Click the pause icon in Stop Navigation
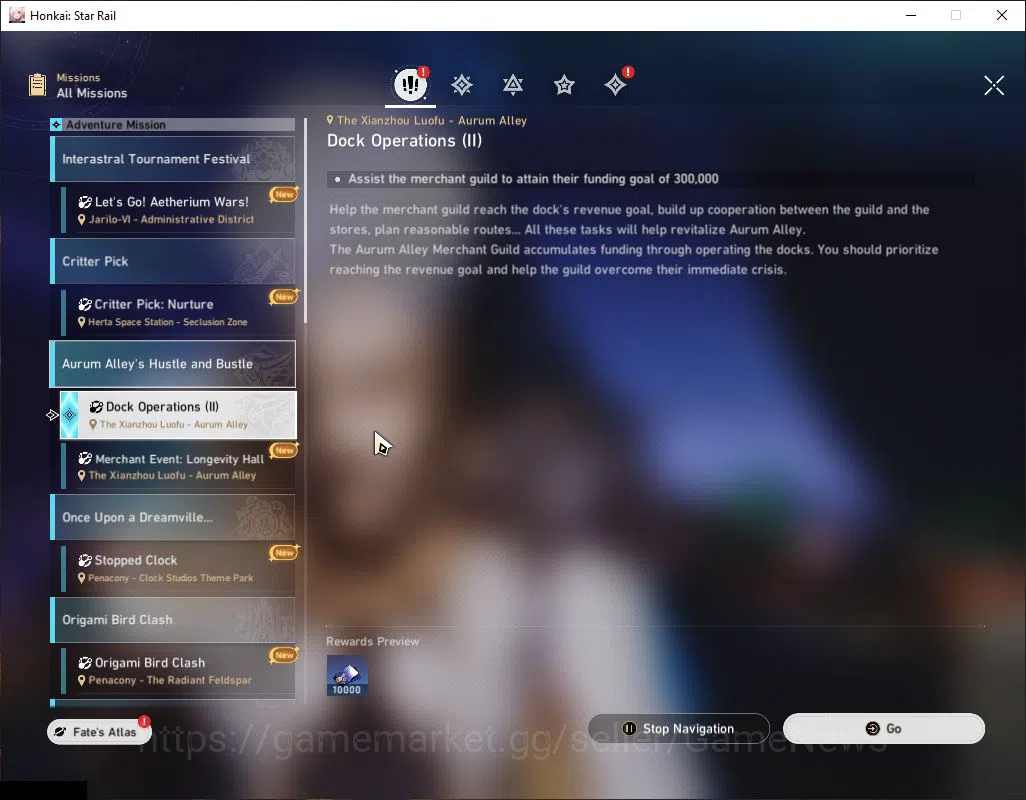This screenshot has height=800, width=1026. coord(629,729)
